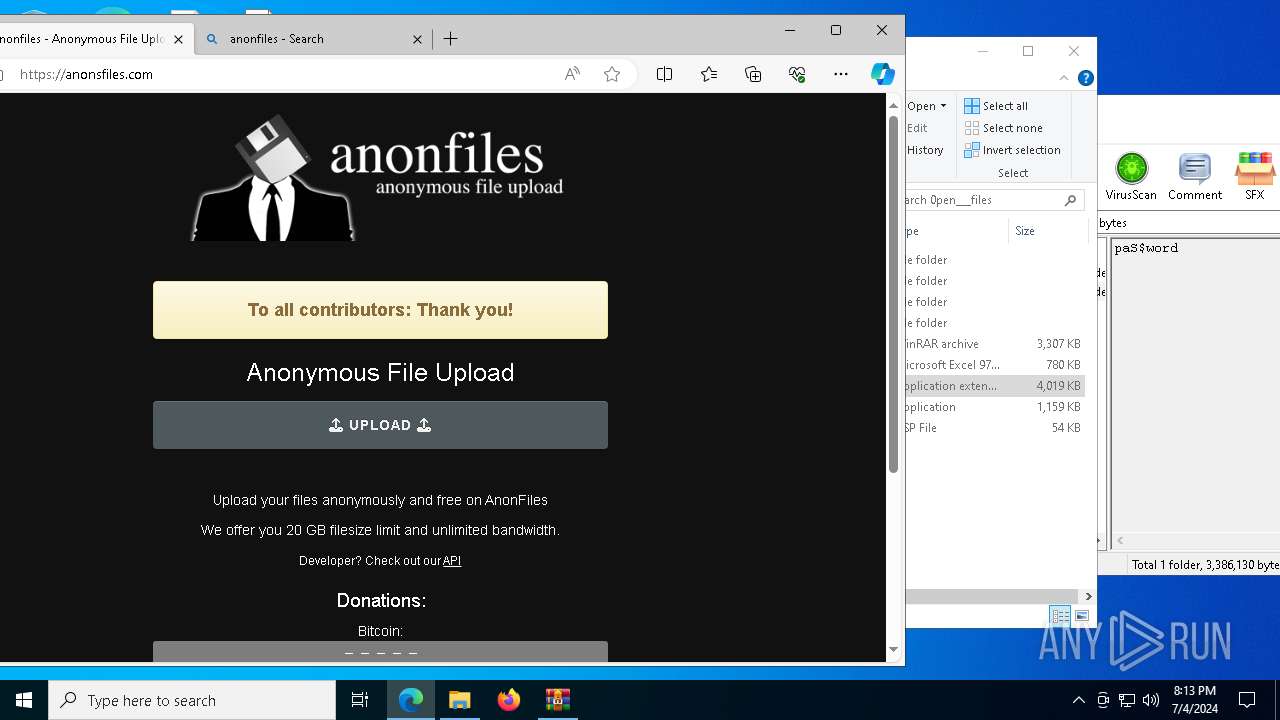The image size is (1280, 720).
Task: Click the network icon in system tray
Action: [x=1127, y=700]
